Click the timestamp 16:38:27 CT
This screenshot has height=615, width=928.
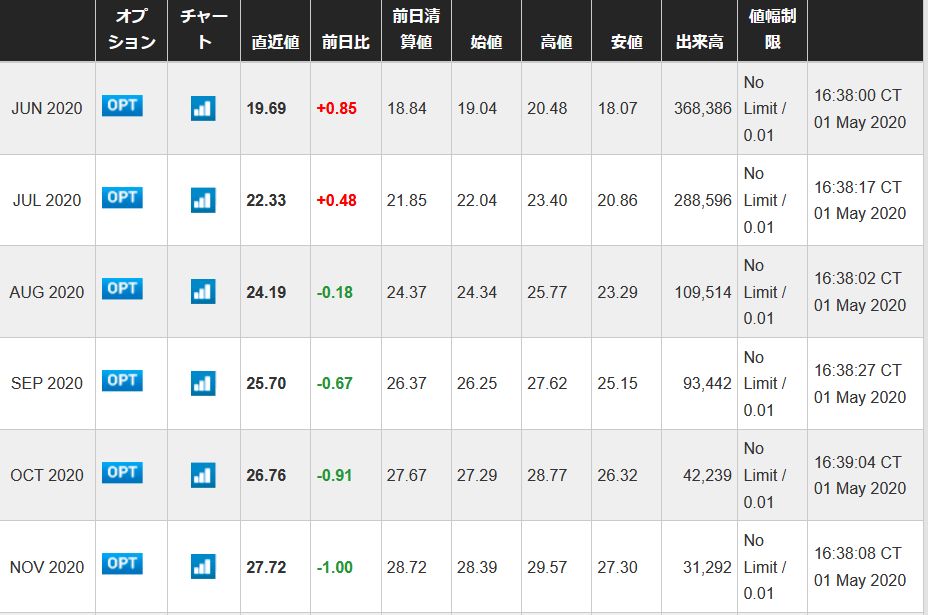click(x=858, y=370)
